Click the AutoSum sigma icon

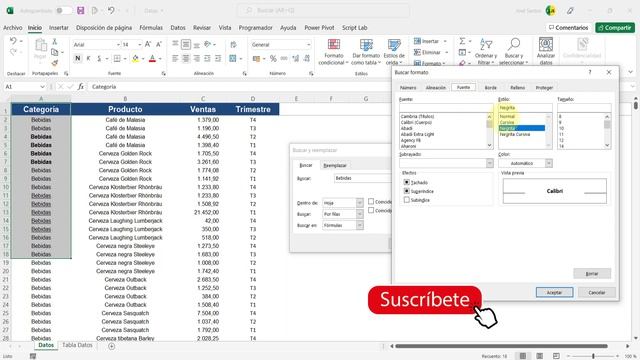[462, 41]
